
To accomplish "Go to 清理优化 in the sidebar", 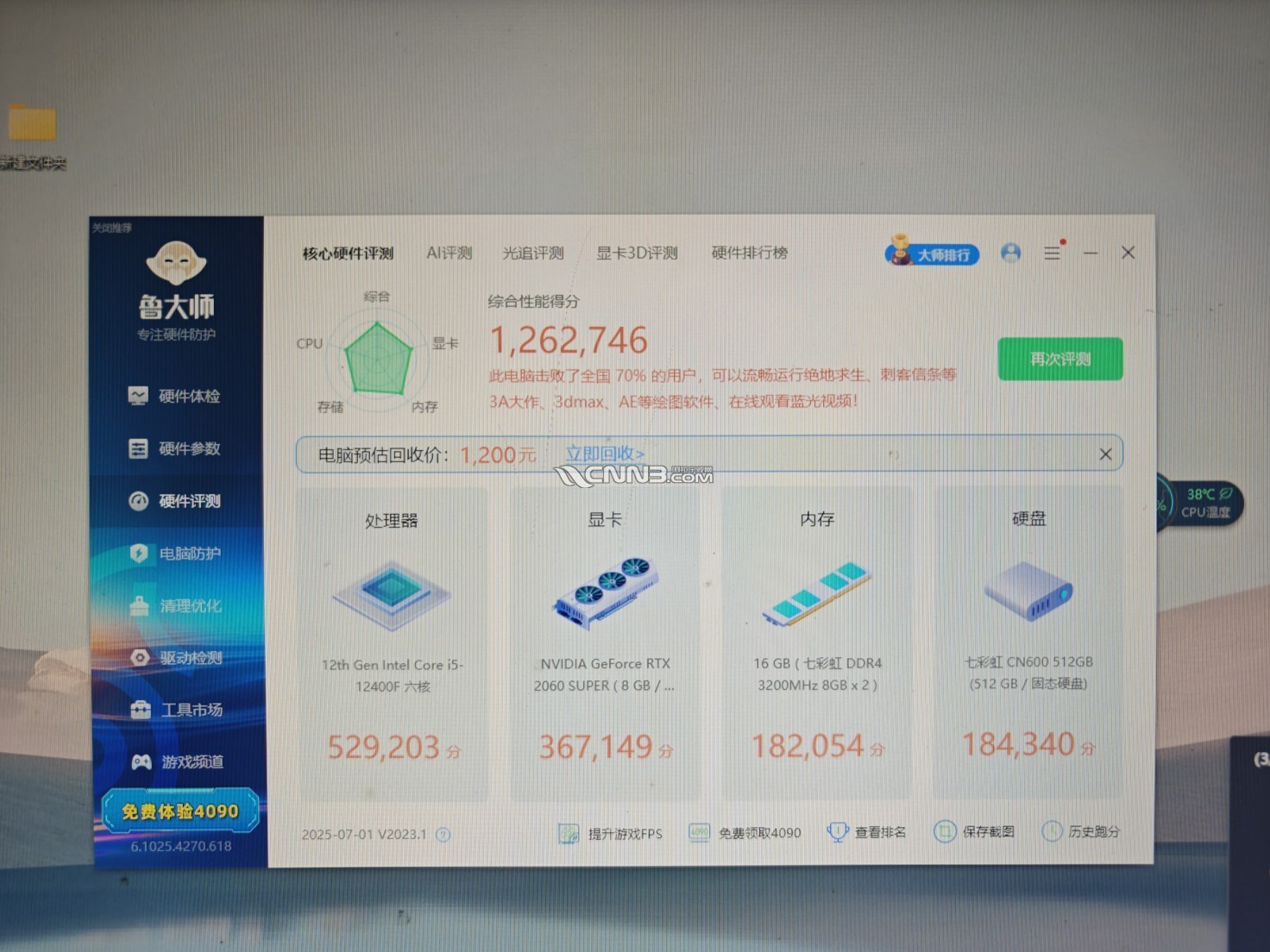I will pyautogui.click(x=176, y=606).
